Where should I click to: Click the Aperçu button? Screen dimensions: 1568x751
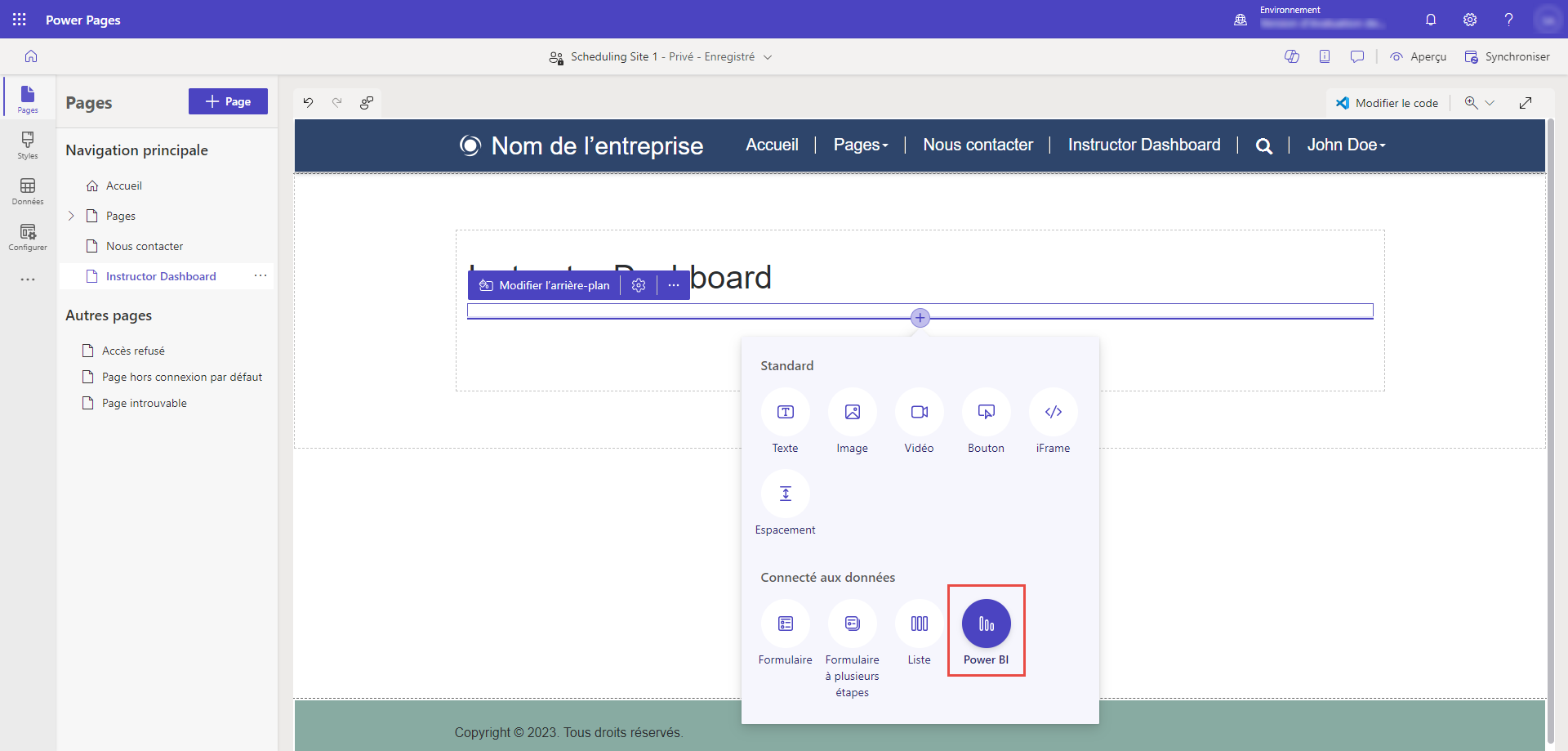(1419, 56)
